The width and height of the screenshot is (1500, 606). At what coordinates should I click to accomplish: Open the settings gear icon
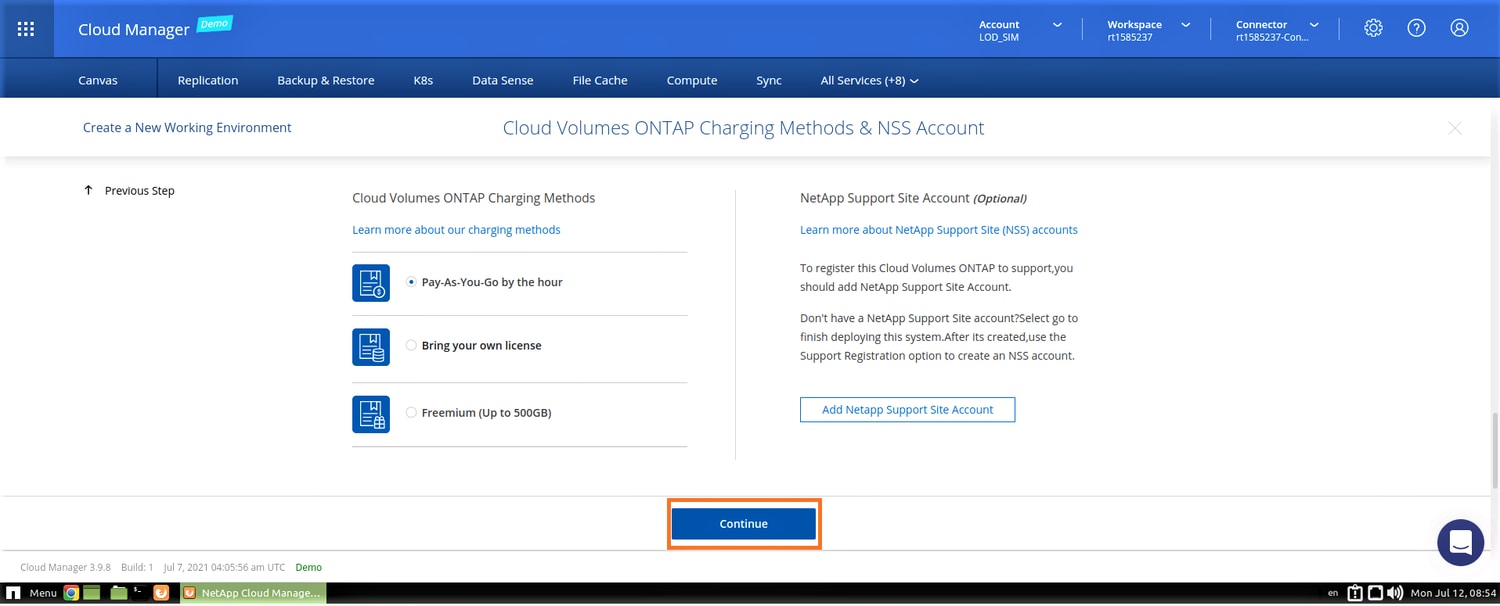click(x=1373, y=28)
